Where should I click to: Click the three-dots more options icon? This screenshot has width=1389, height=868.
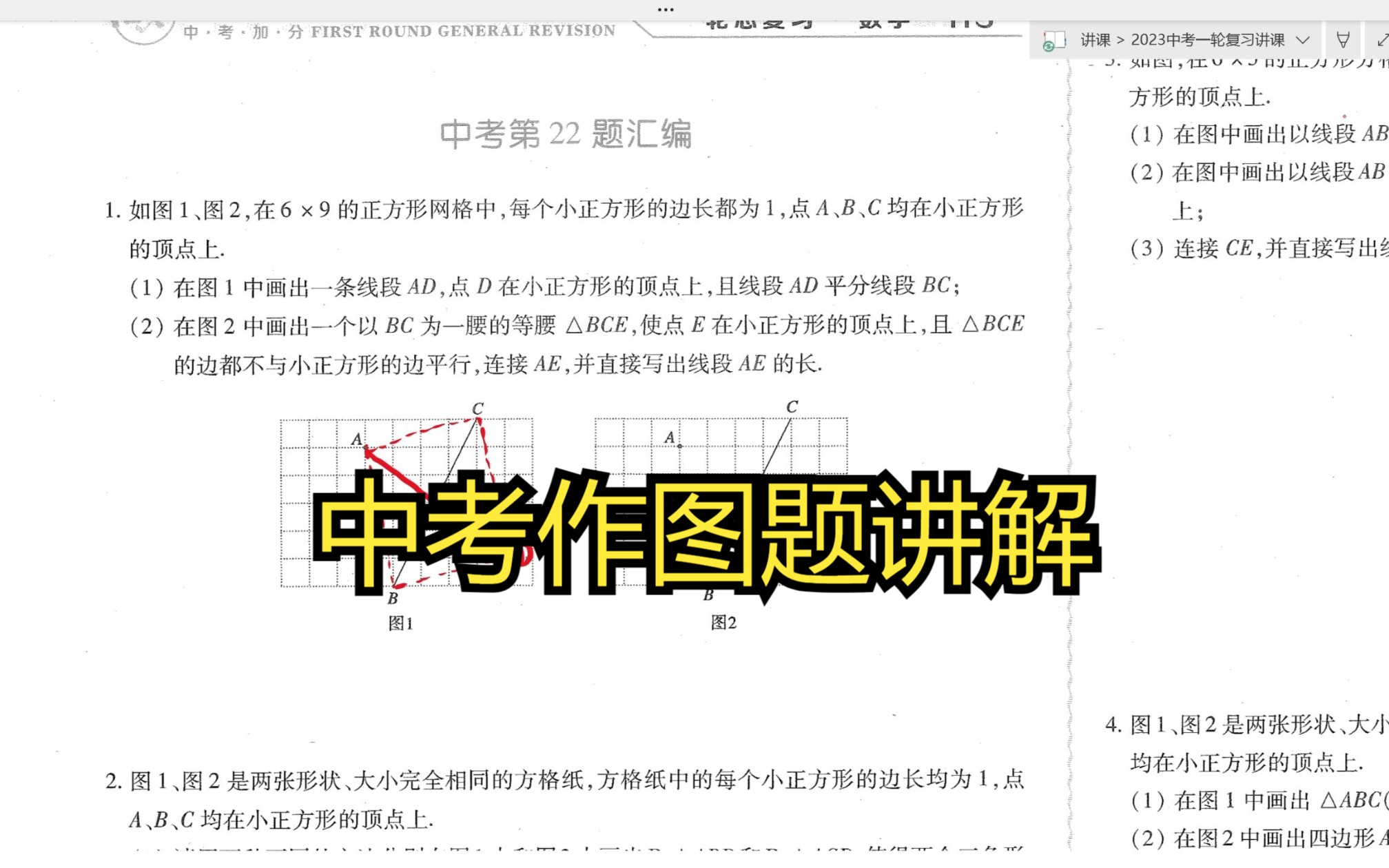664,8
